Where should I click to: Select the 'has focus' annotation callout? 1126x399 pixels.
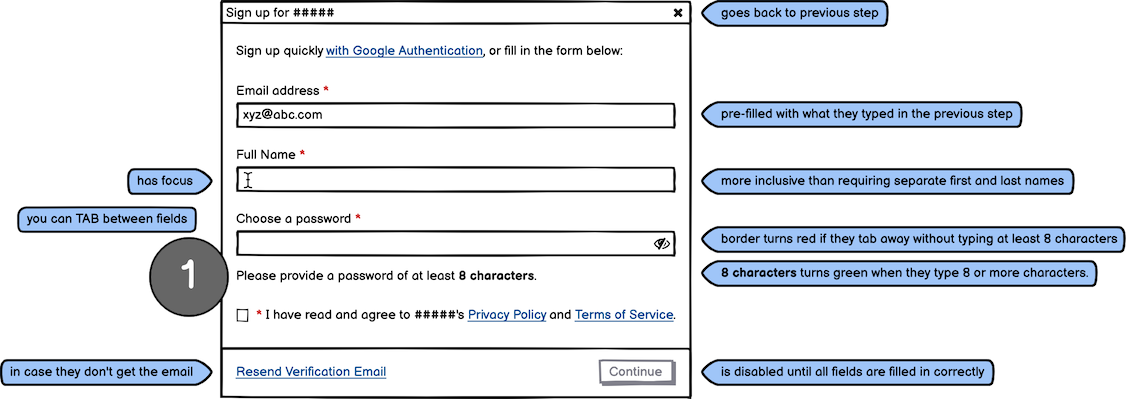pyautogui.click(x=169, y=181)
